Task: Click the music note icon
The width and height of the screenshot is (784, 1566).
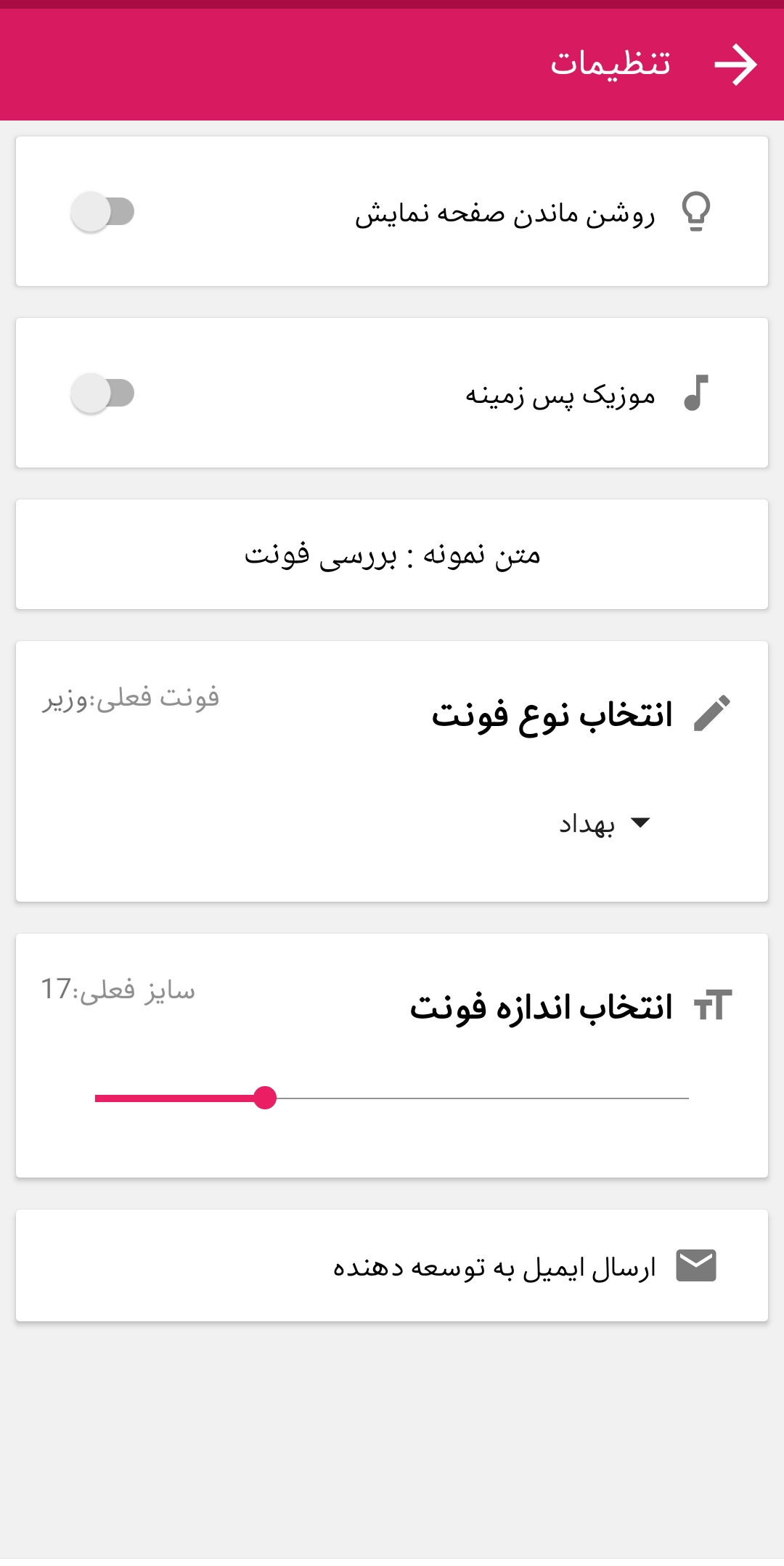Action: [695, 393]
